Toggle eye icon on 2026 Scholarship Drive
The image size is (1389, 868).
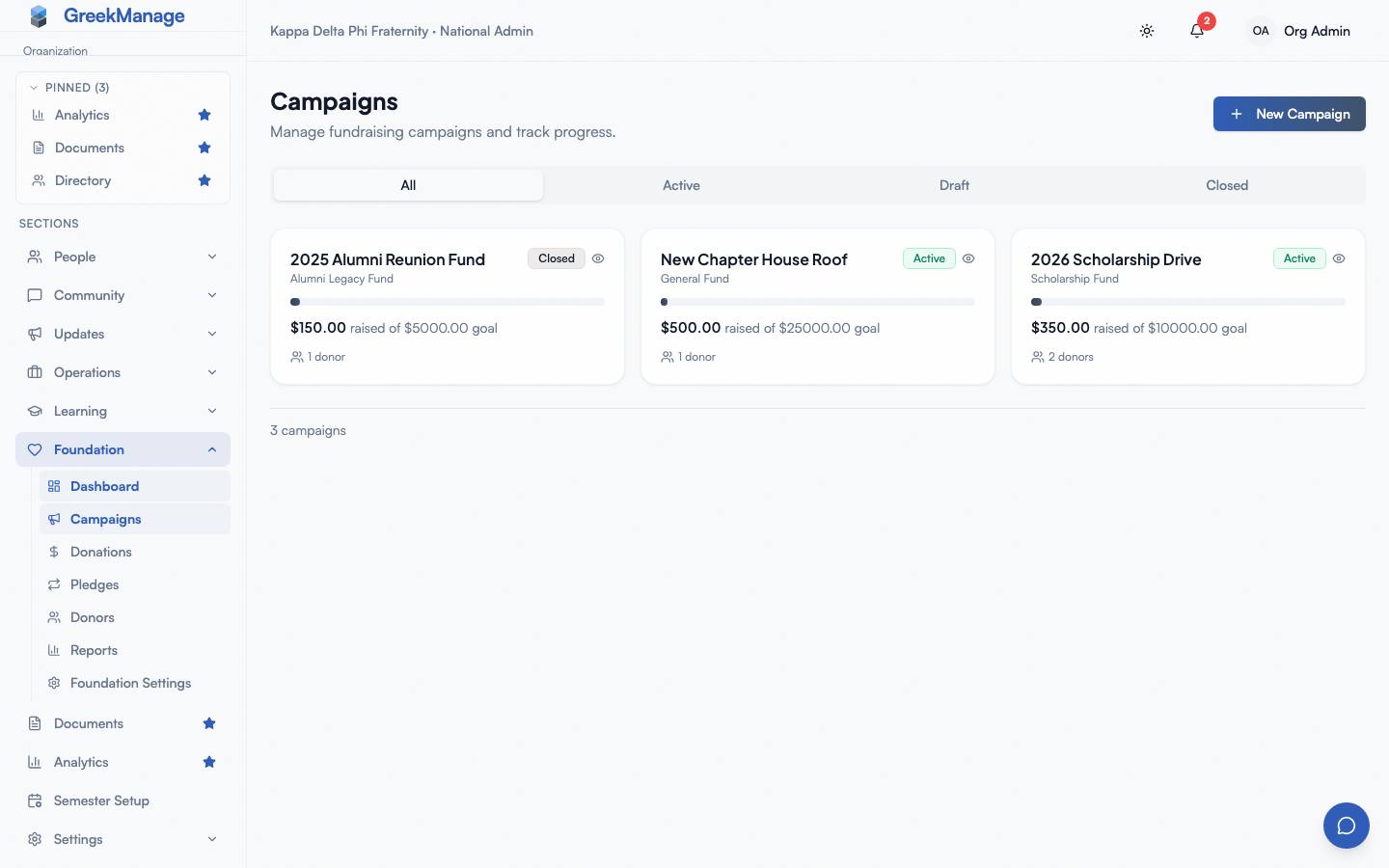click(x=1339, y=258)
